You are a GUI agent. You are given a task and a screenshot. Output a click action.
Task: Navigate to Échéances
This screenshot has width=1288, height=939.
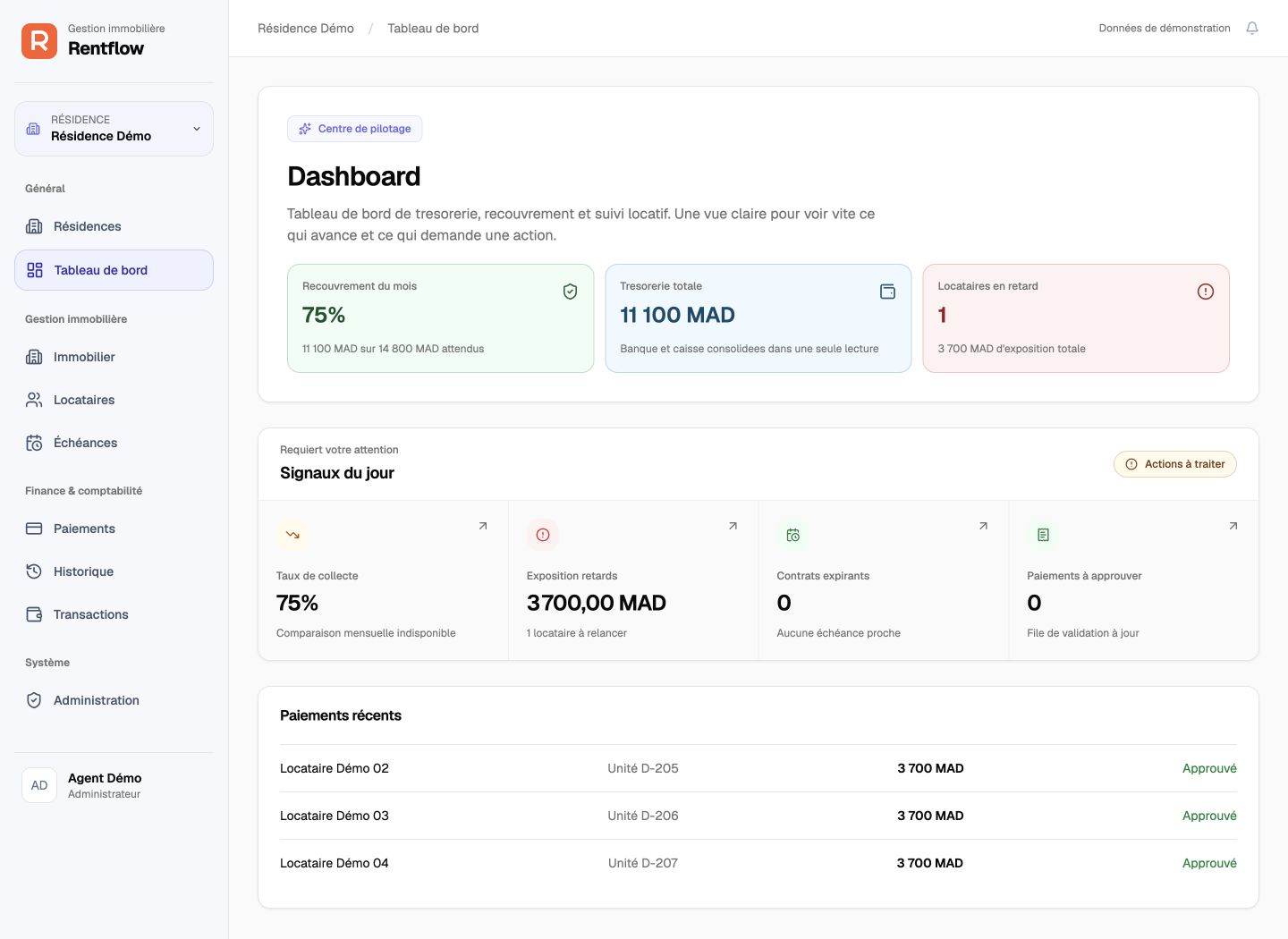114,443
